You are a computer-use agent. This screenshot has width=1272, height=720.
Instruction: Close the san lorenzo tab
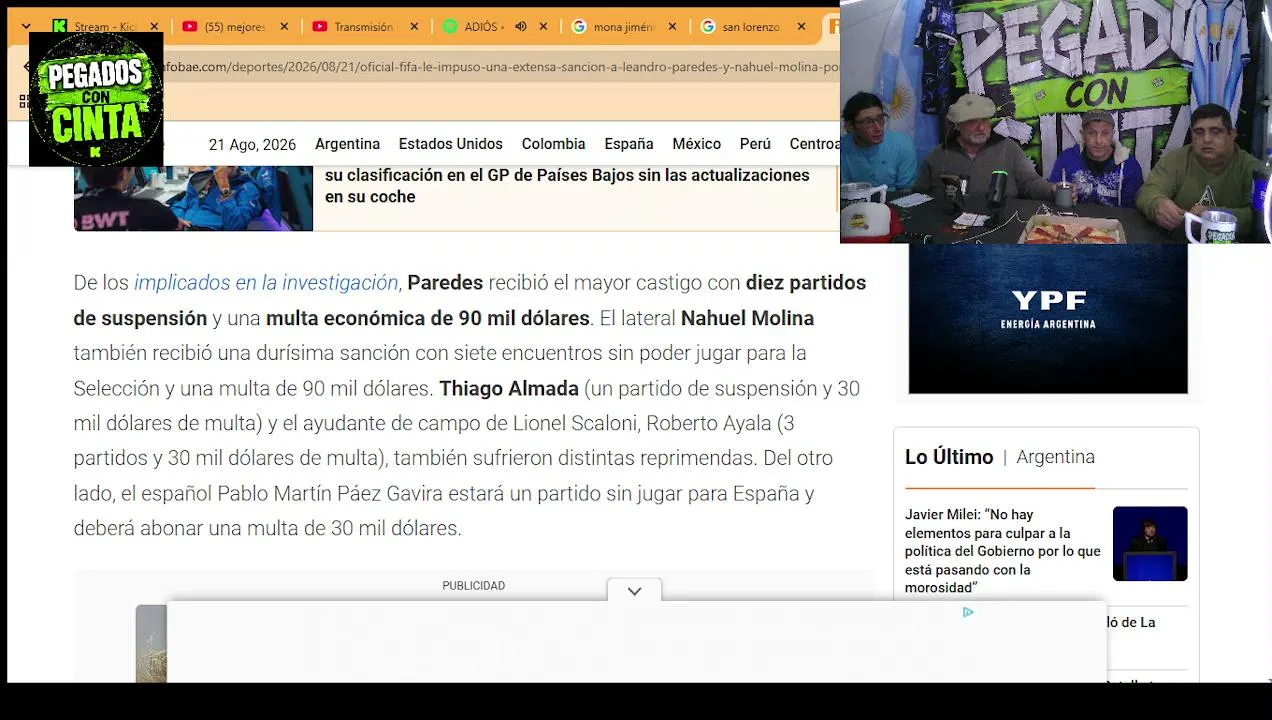click(801, 27)
